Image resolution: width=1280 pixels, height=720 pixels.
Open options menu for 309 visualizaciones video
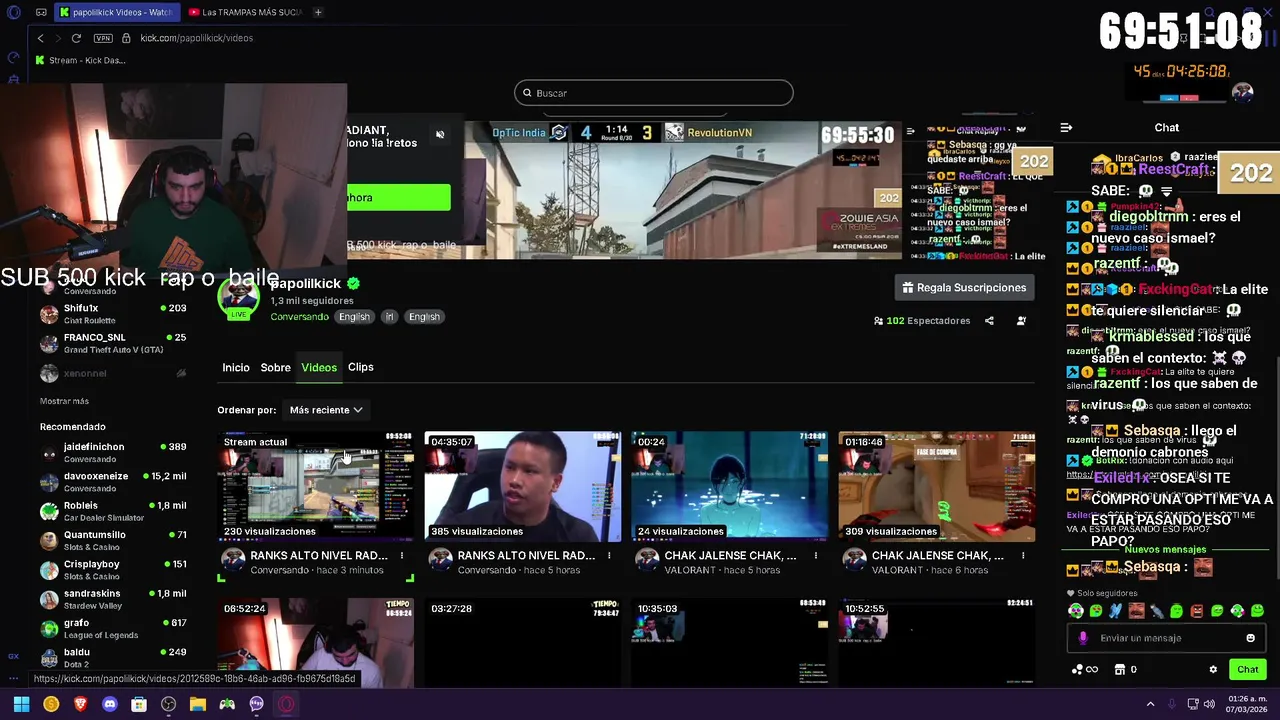click(1023, 555)
